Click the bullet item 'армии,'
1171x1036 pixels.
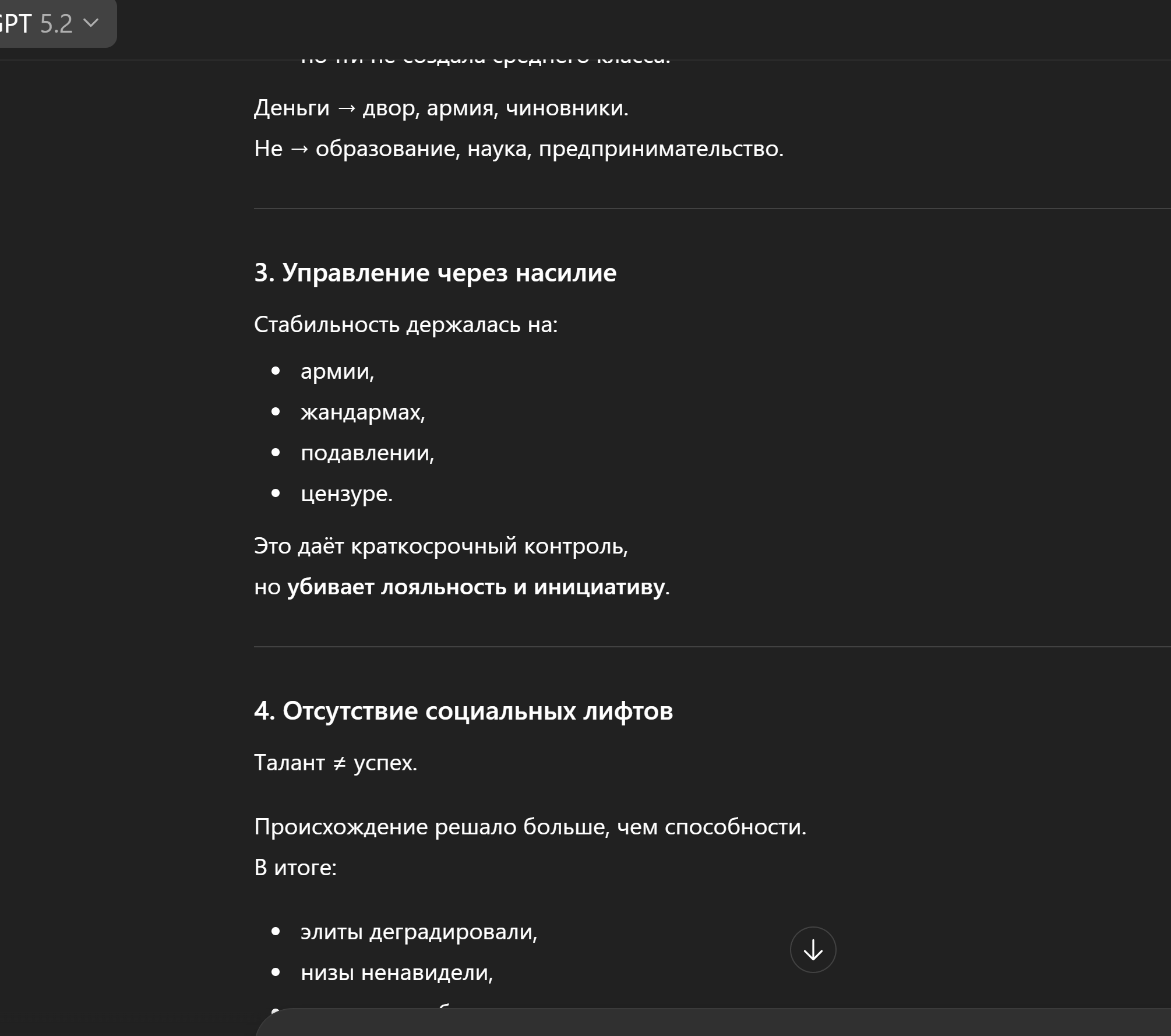pos(337,371)
